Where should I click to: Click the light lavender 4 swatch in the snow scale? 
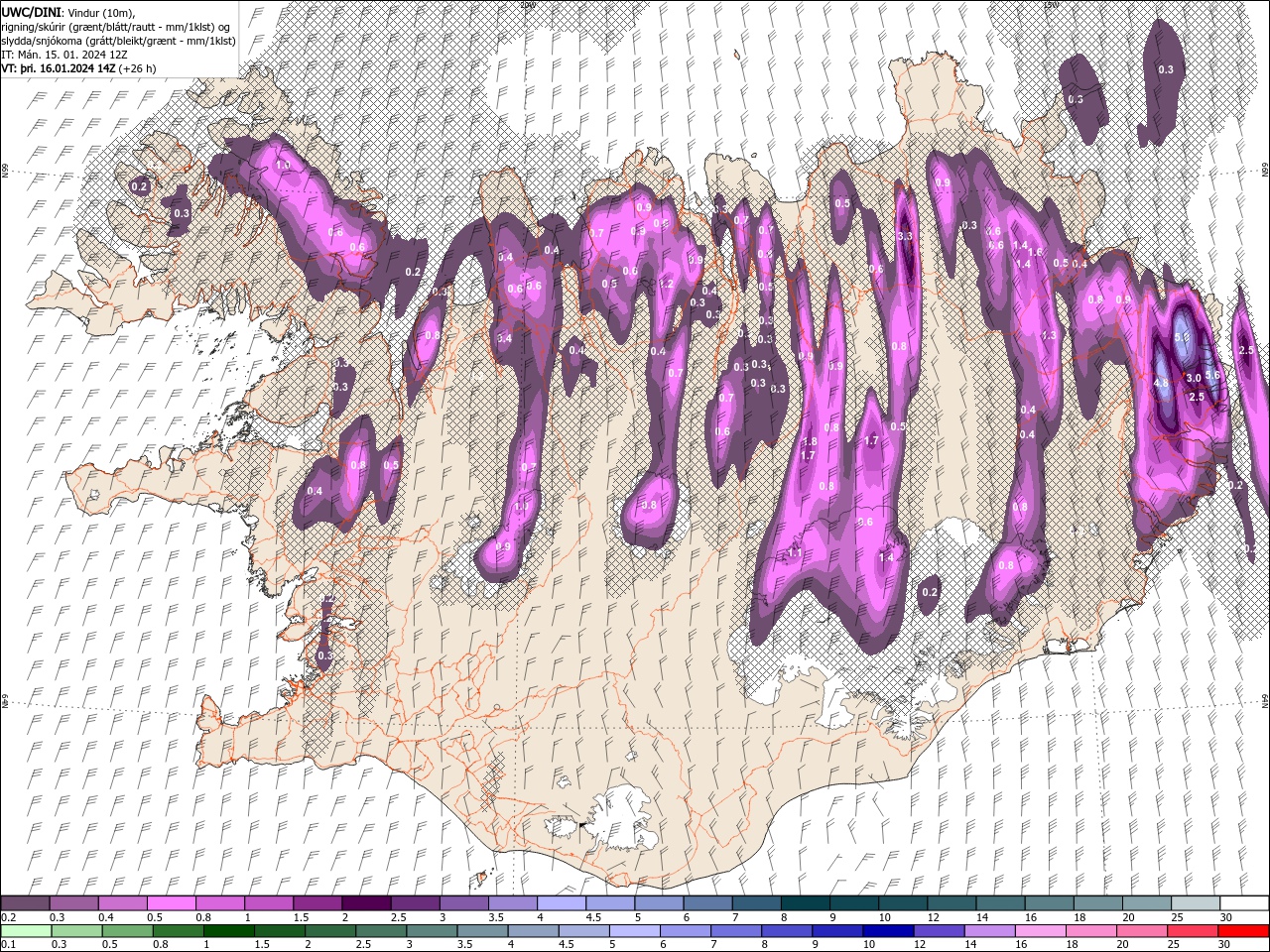[561, 903]
